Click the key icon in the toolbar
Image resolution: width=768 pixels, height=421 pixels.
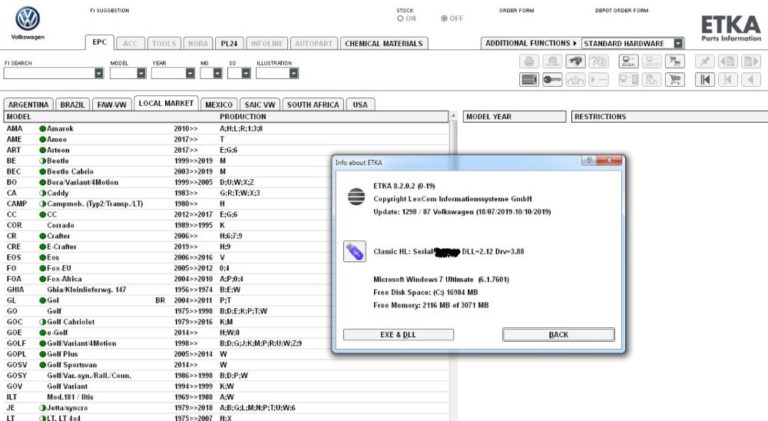(552, 79)
